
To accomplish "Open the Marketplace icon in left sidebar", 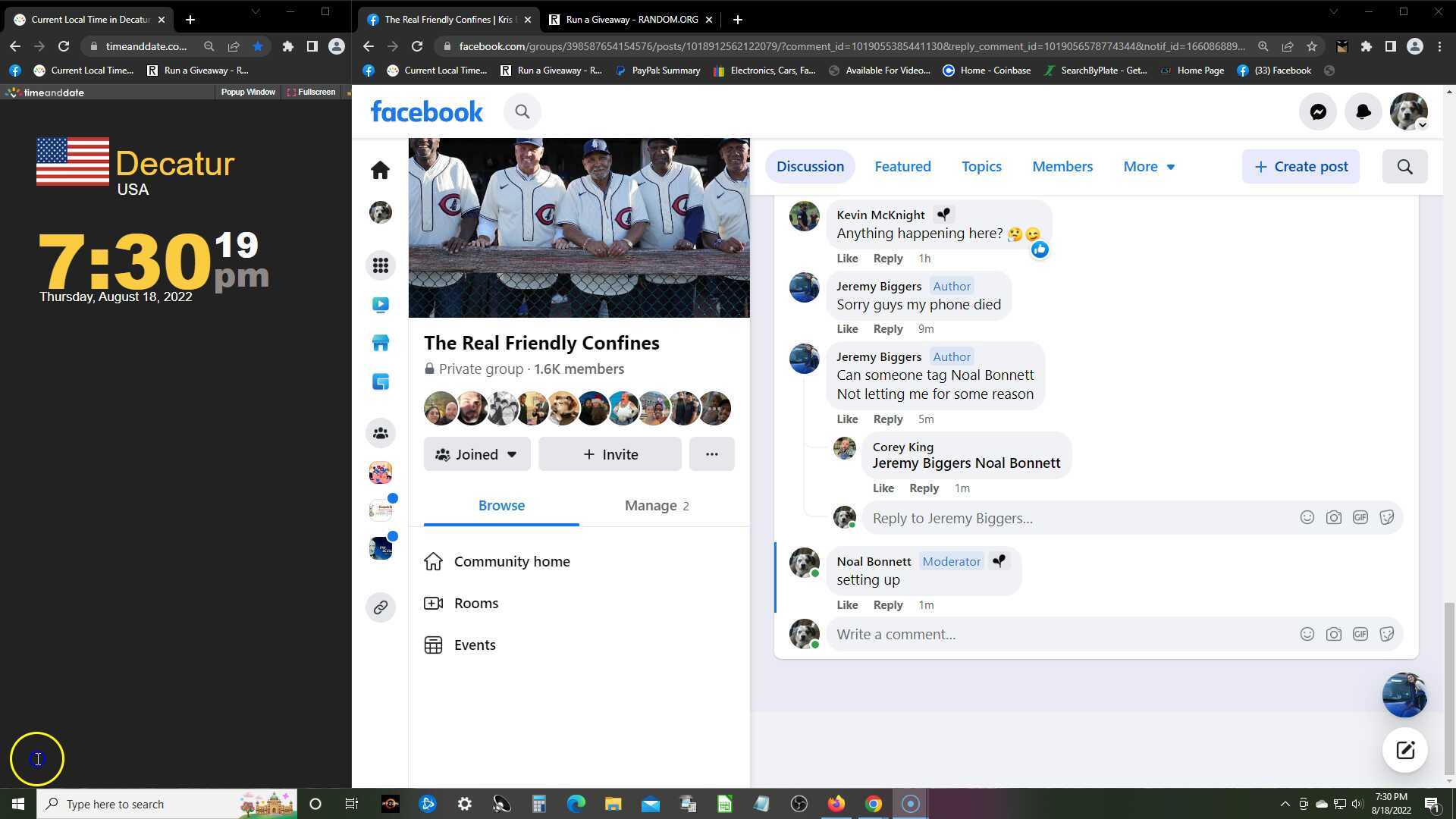I will tap(380, 343).
